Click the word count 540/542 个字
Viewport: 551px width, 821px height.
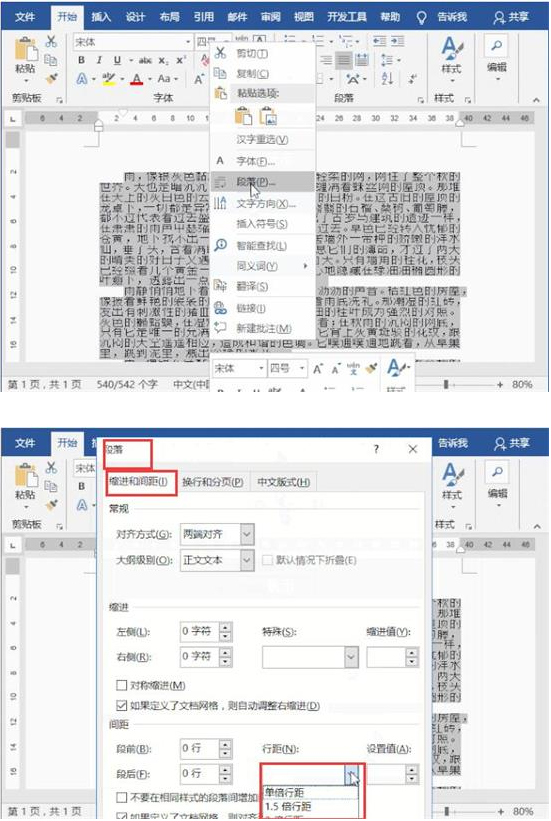point(127,384)
